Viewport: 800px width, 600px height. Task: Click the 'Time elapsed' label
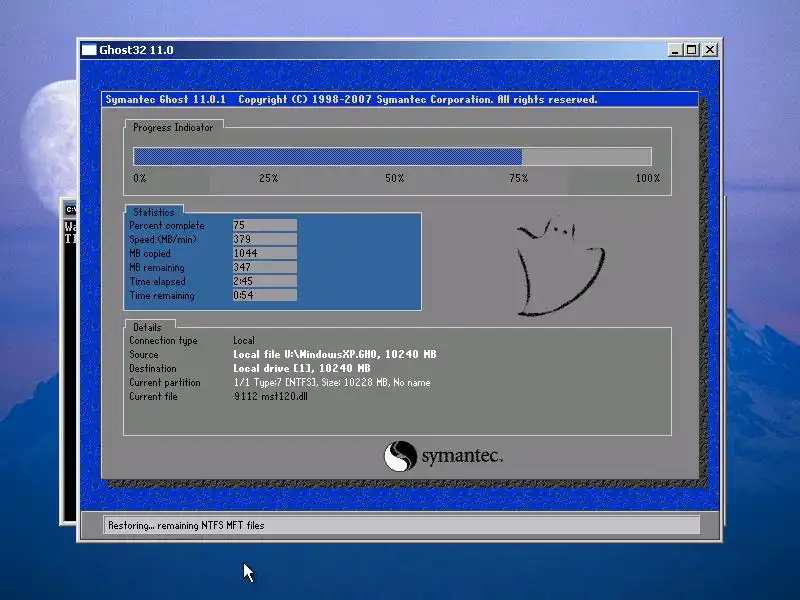(157, 282)
